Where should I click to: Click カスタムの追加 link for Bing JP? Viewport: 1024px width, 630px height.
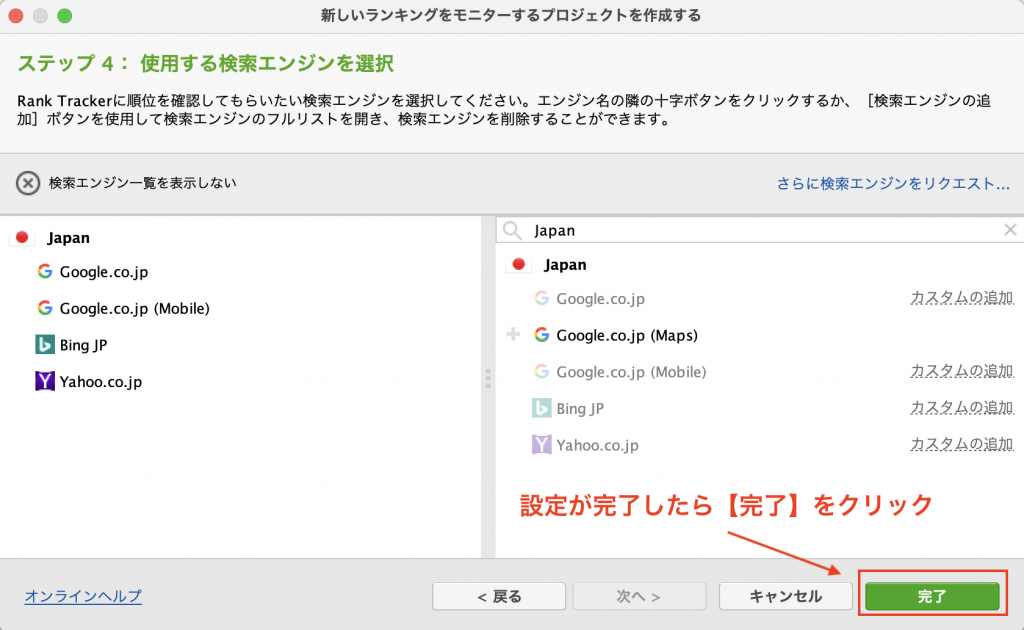point(961,407)
